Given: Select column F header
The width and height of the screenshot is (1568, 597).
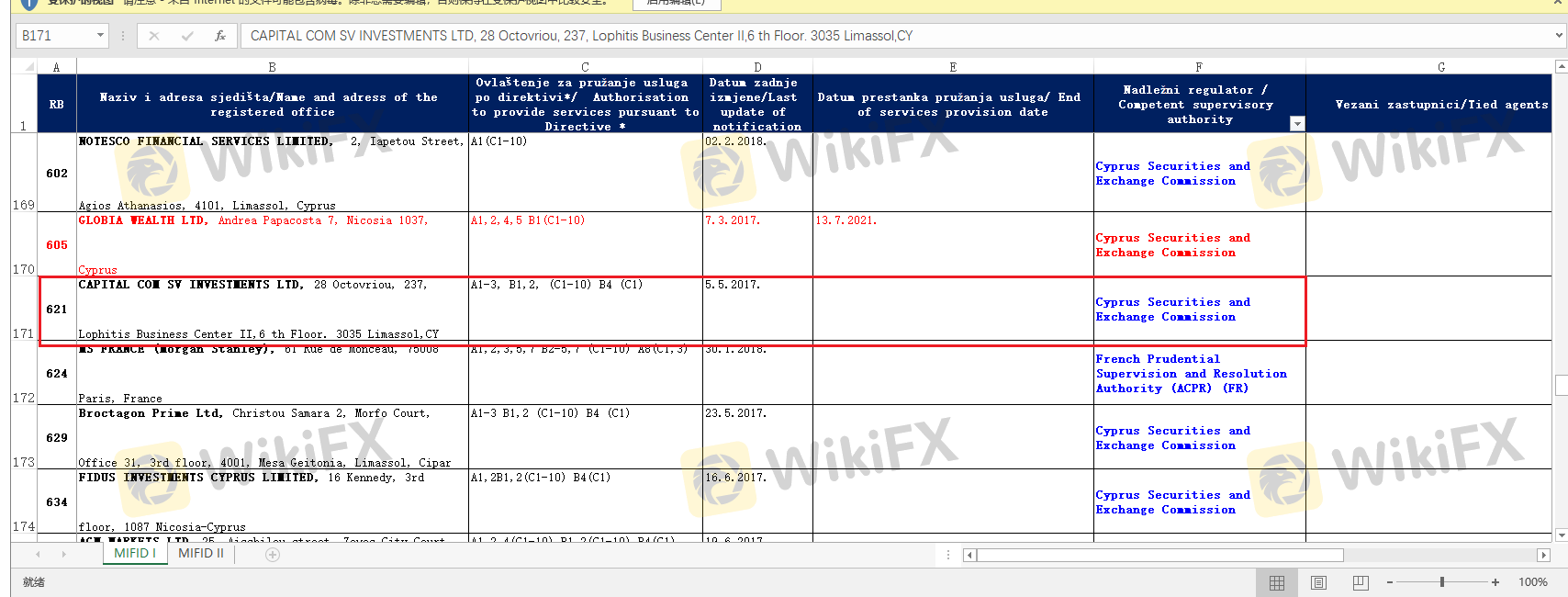Looking at the screenshot, I should coord(1199,67).
